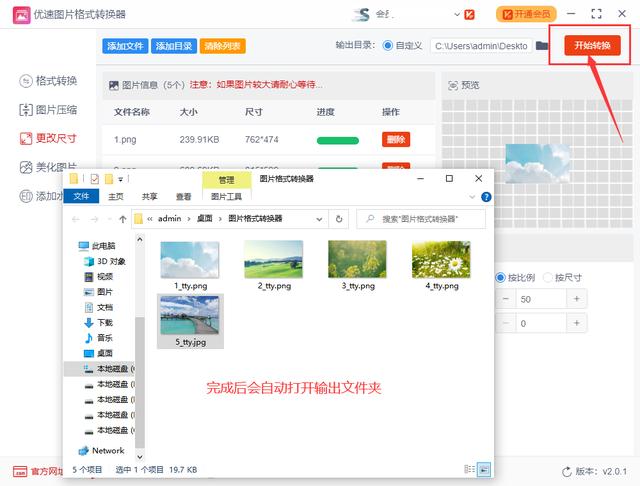Screen dimensions: 640x486
Task: Switch Explorer to details view icon
Action: pos(469,468)
